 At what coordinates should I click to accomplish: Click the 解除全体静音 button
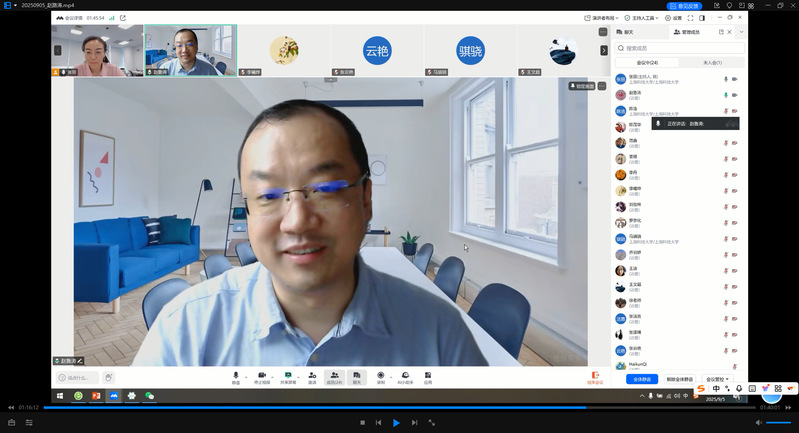pyautogui.click(x=680, y=379)
